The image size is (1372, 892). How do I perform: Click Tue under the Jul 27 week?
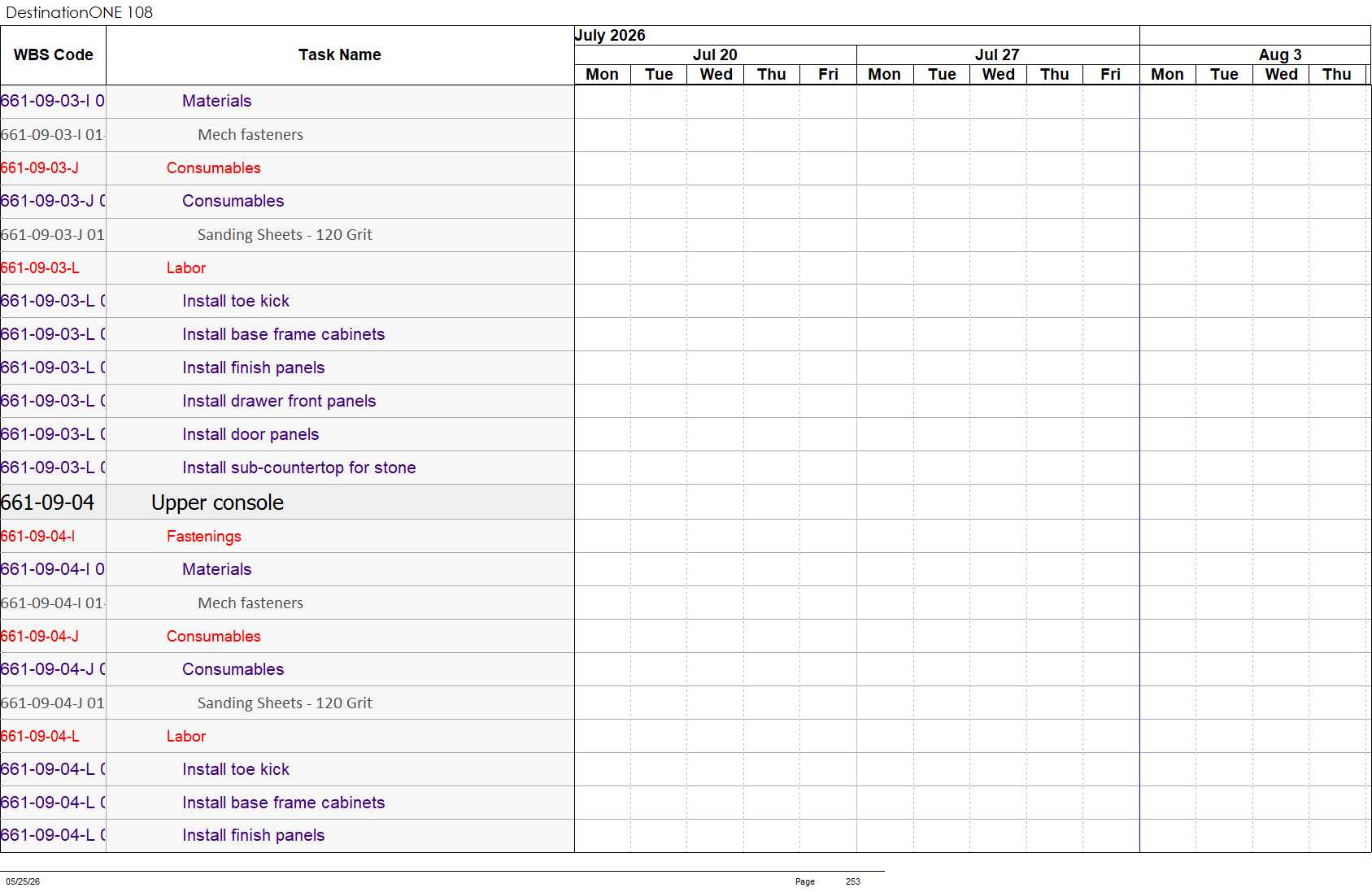click(942, 74)
